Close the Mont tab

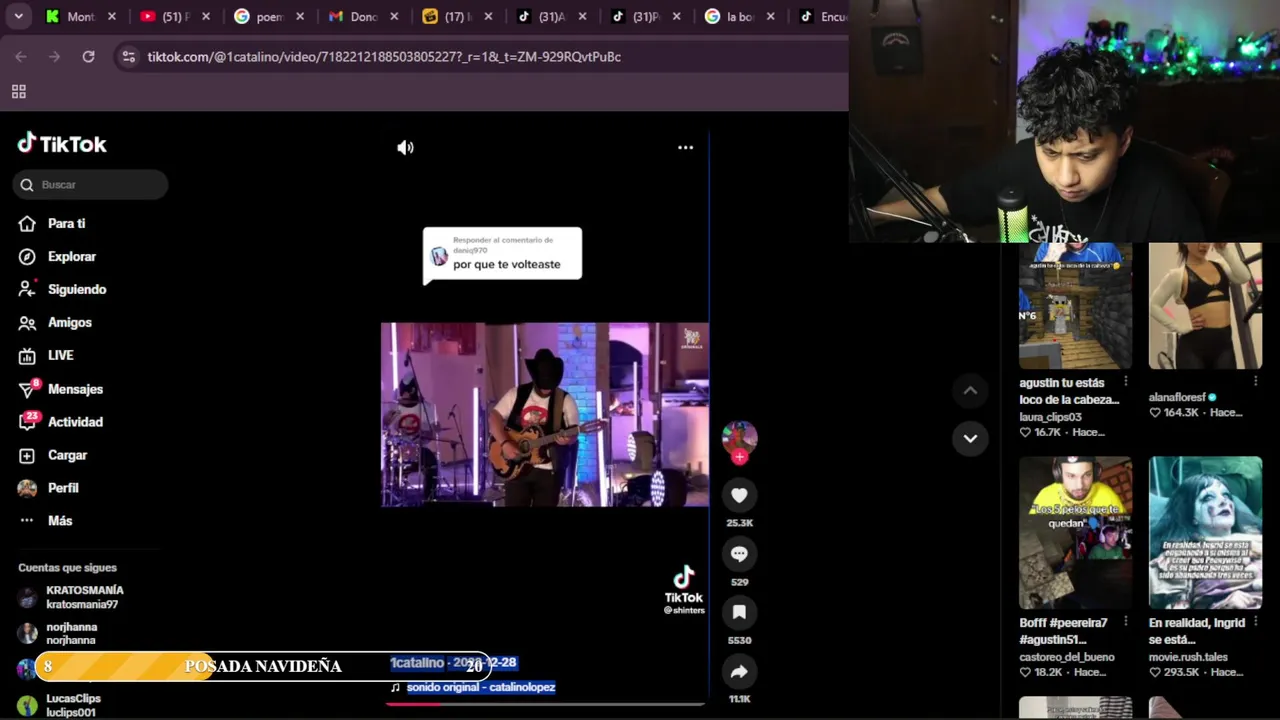click(111, 17)
